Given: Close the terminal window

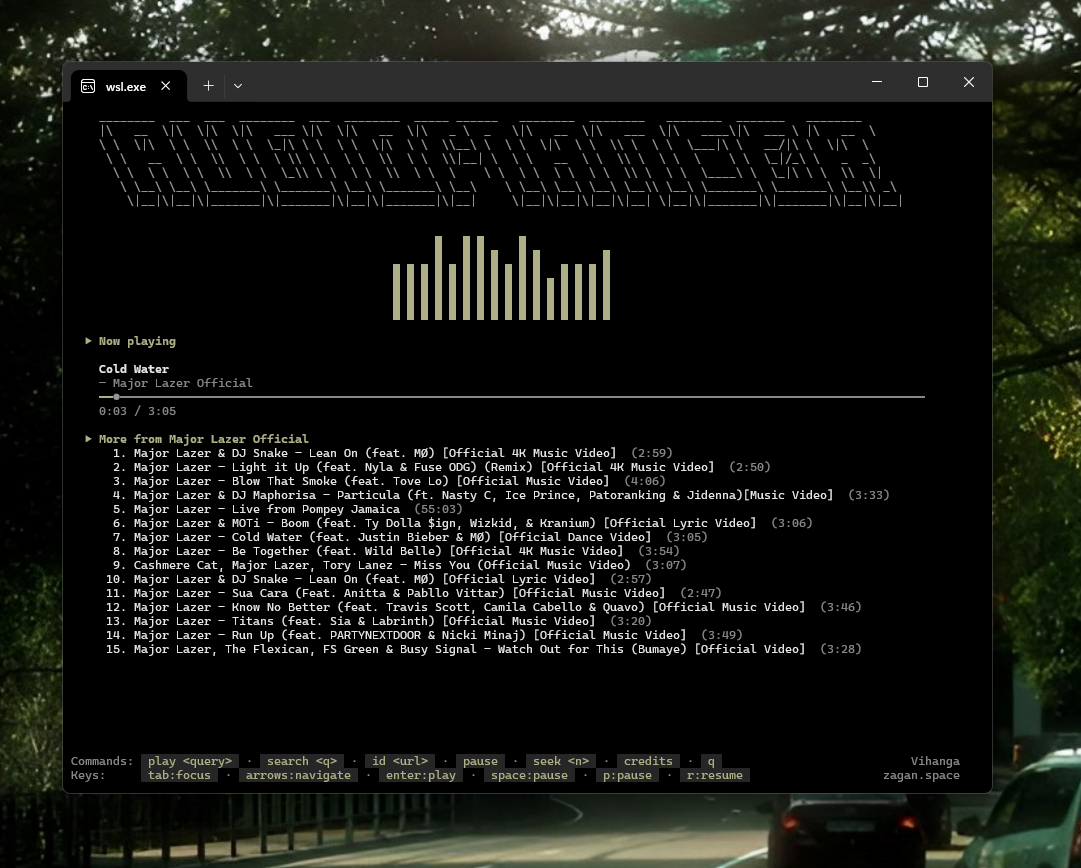Looking at the screenshot, I should (x=969, y=82).
